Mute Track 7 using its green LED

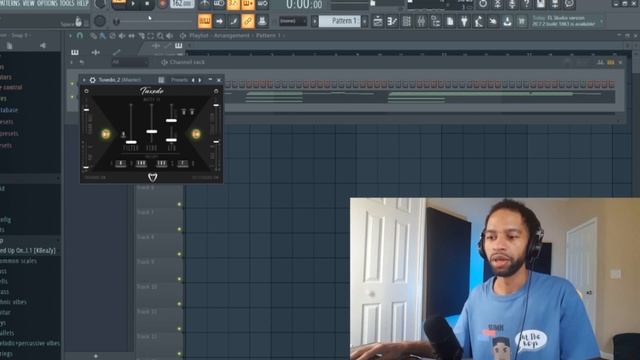click(179, 229)
